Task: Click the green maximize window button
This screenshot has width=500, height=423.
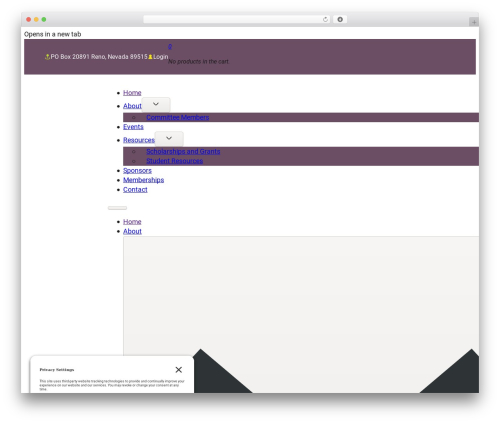Action: tap(44, 19)
